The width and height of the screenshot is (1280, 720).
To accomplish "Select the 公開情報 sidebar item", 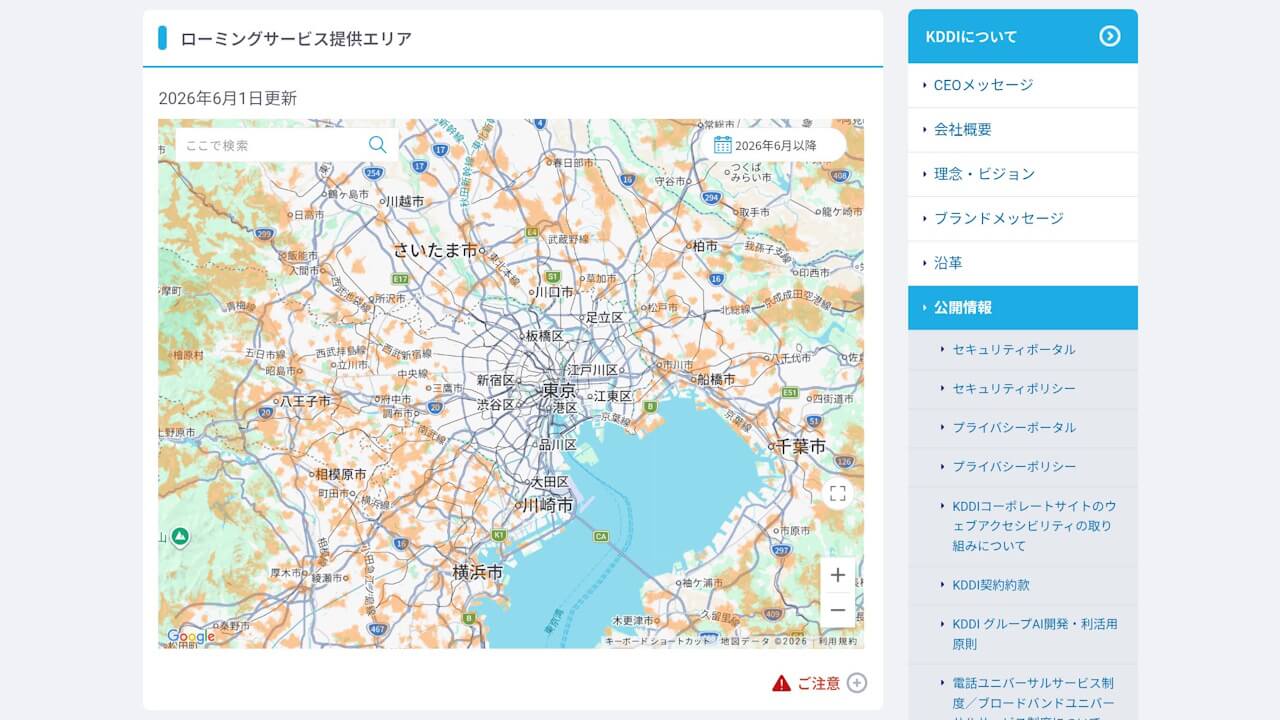I will pos(1023,307).
